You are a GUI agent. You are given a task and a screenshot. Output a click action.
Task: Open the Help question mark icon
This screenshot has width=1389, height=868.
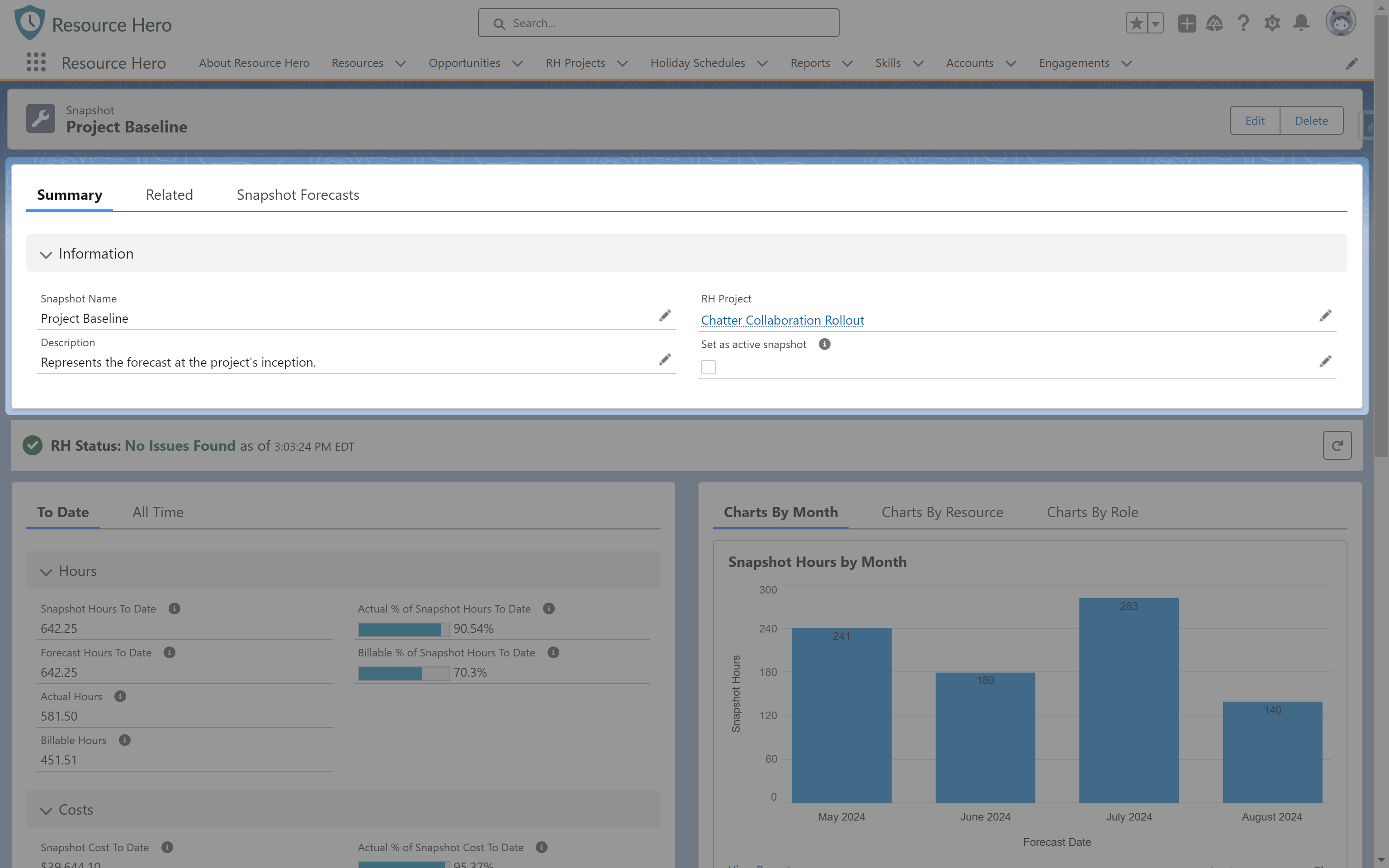[1243, 23]
